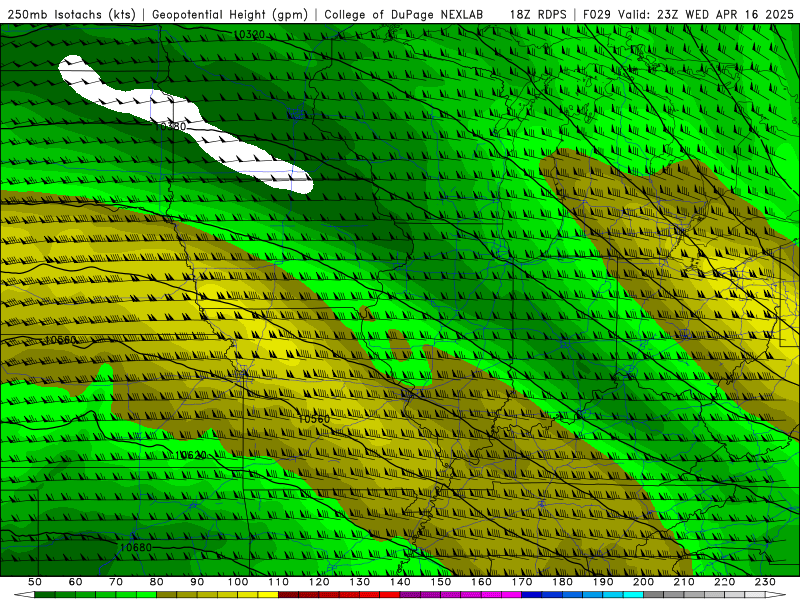This screenshot has height=600, width=800.
Task: Click the 150 label on the color bar
Action: [441, 582]
